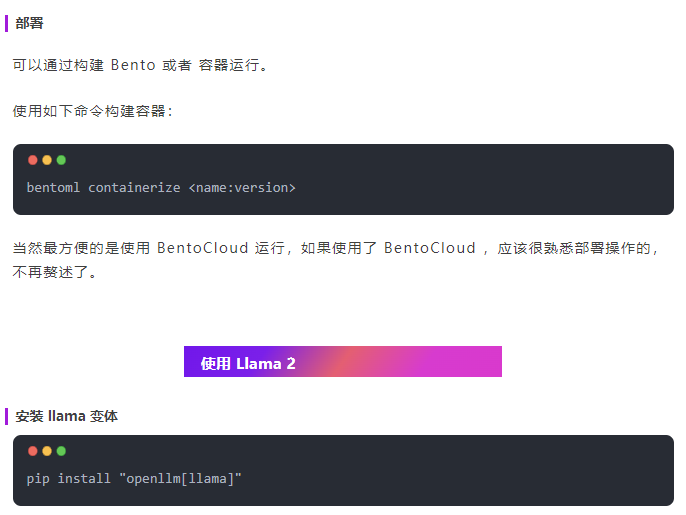This screenshot has height=515, width=686.
Task: Click the word Bento in first paragraph
Action: pos(133,65)
